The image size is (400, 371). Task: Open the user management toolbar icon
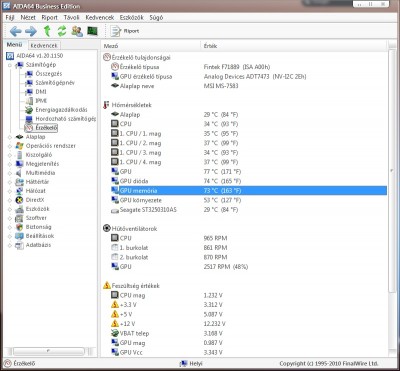(x=77, y=31)
